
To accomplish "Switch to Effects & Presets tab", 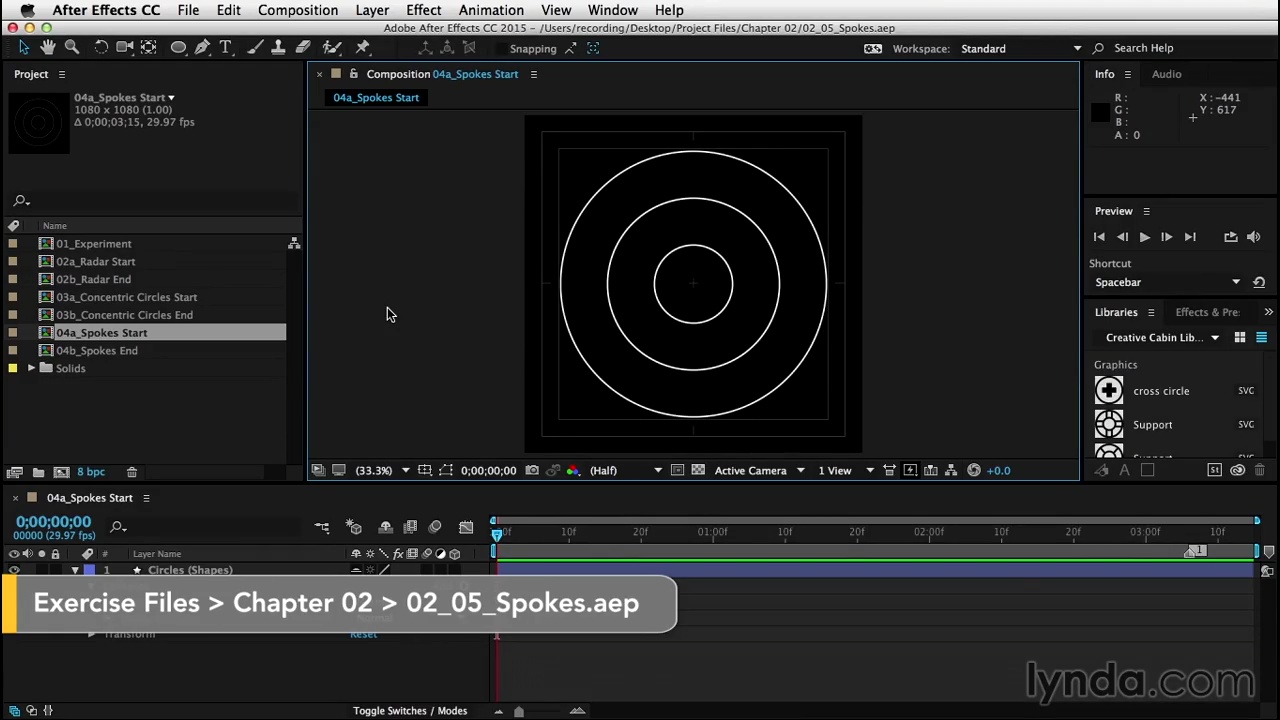I will (1207, 312).
